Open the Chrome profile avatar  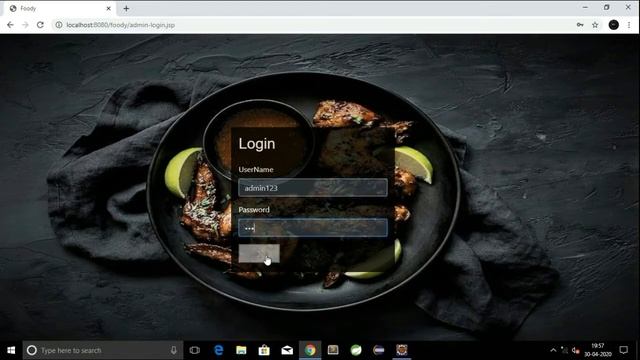click(x=613, y=25)
